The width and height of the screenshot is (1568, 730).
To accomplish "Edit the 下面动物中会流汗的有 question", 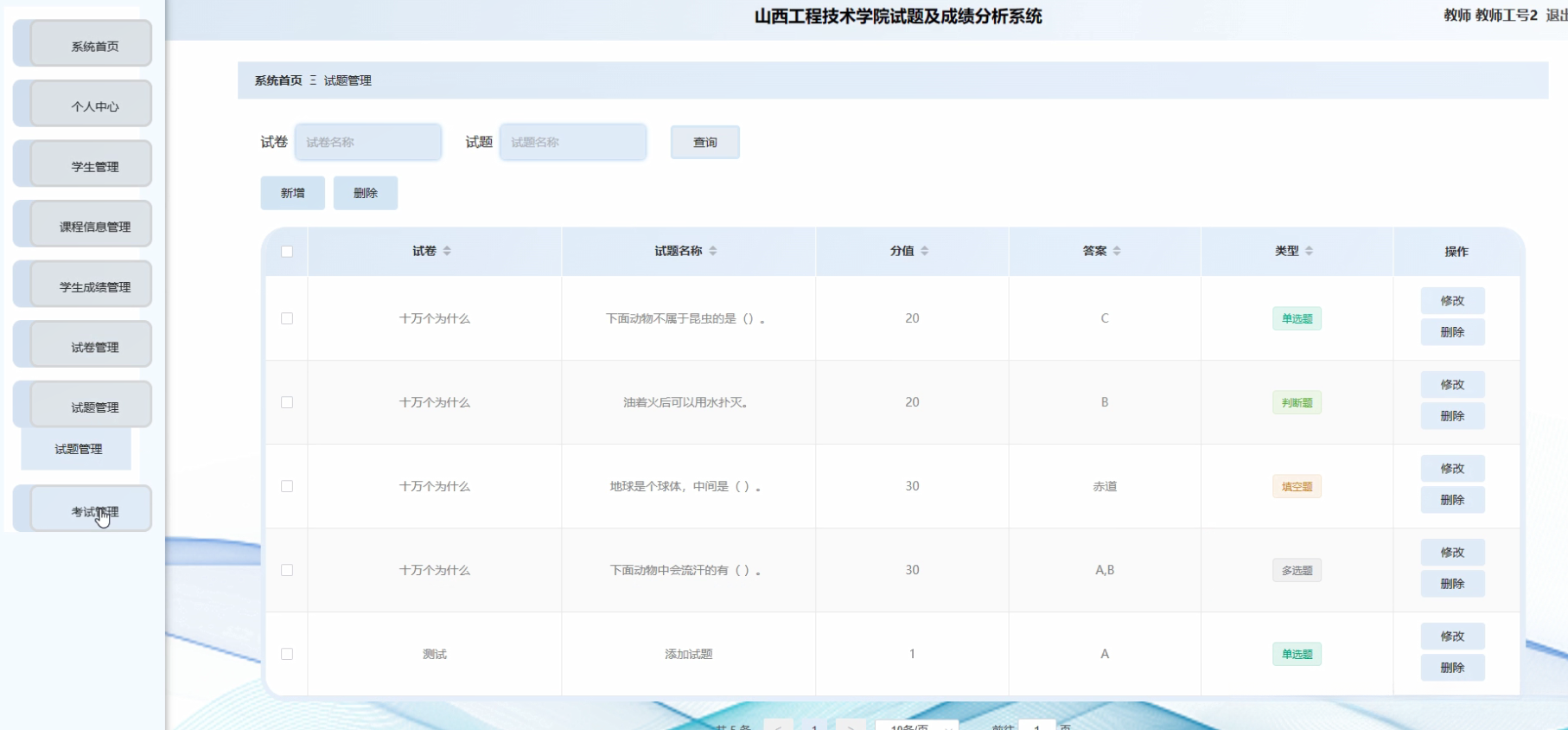I will click(x=1453, y=553).
